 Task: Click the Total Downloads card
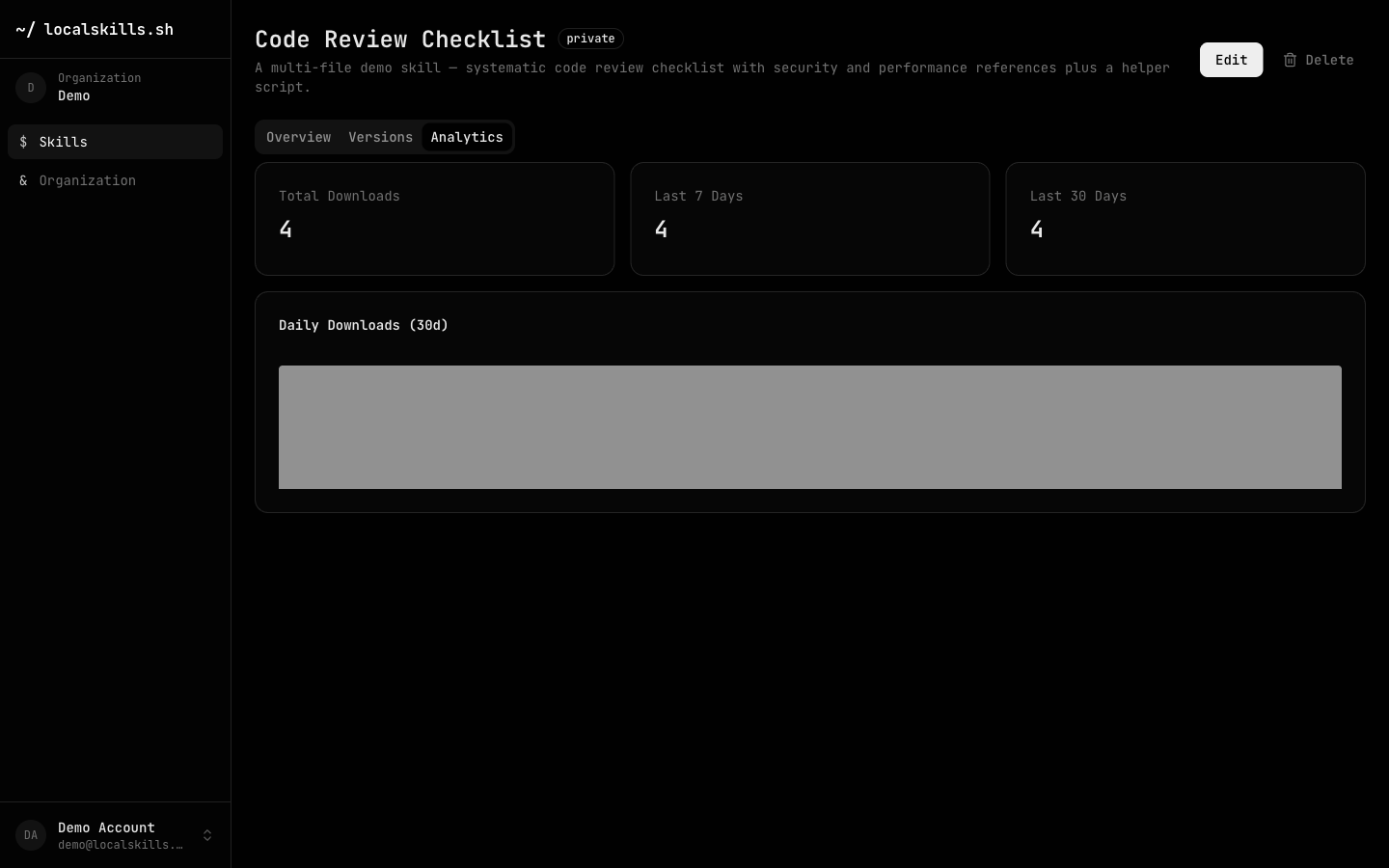[x=434, y=219]
